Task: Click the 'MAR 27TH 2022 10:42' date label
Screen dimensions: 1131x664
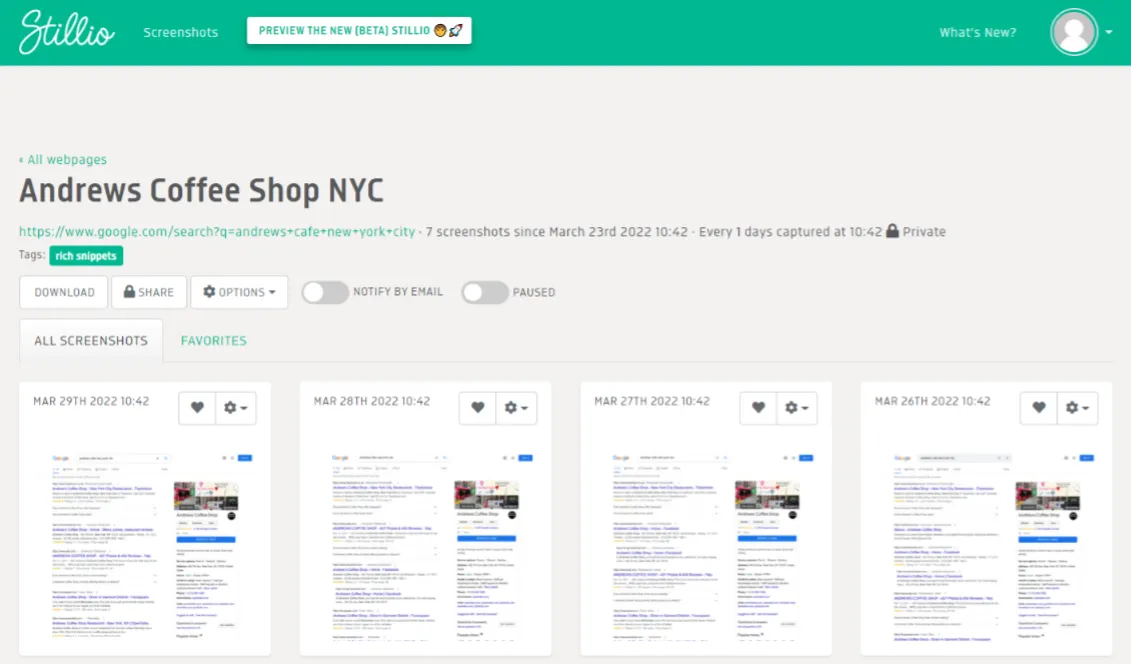Action: coord(652,401)
